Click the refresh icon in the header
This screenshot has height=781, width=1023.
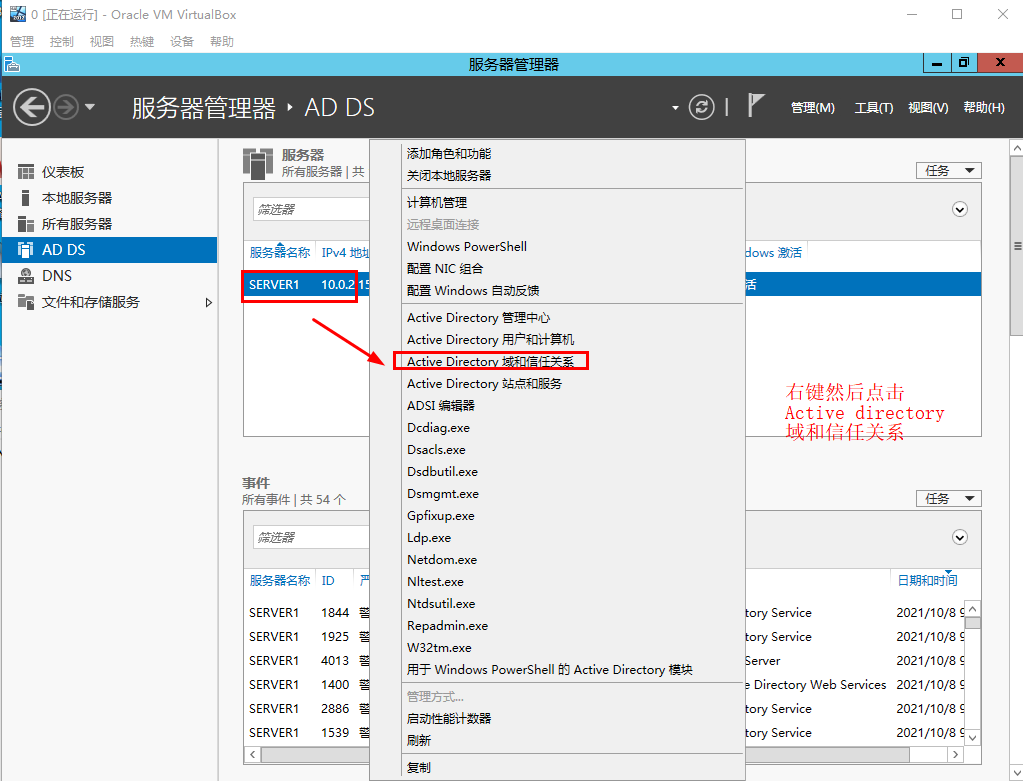tap(701, 107)
